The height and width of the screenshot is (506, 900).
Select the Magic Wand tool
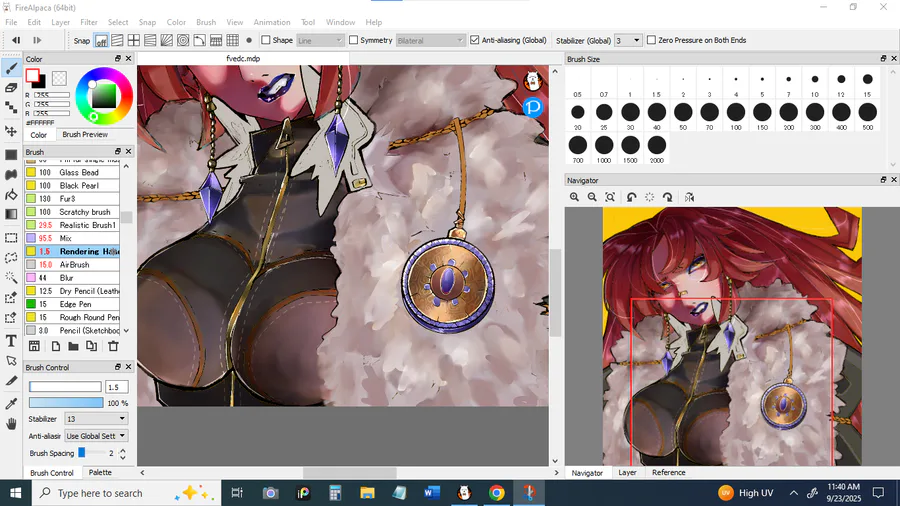click(x=11, y=277)
